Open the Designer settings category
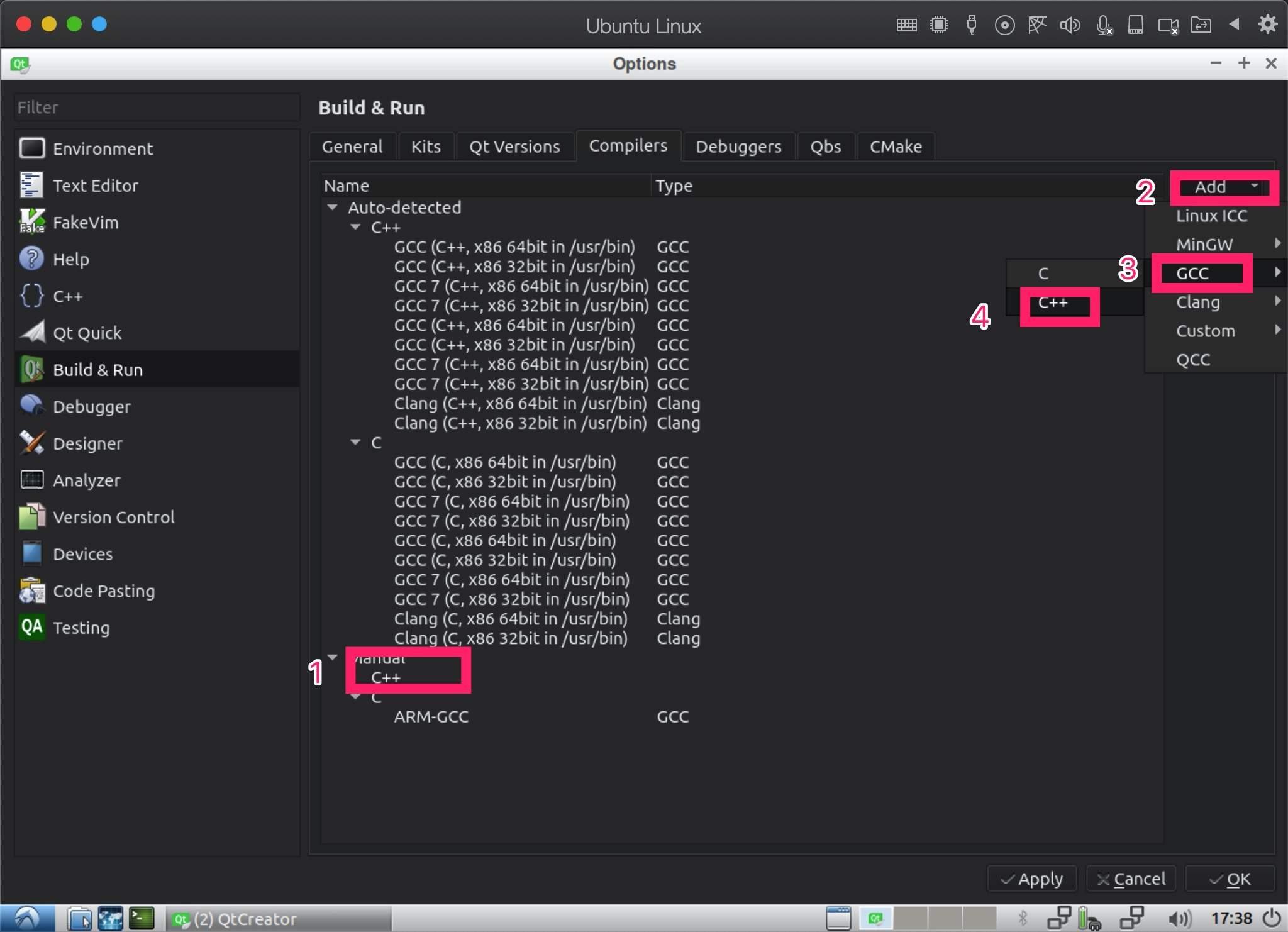 tap(157, 443)
